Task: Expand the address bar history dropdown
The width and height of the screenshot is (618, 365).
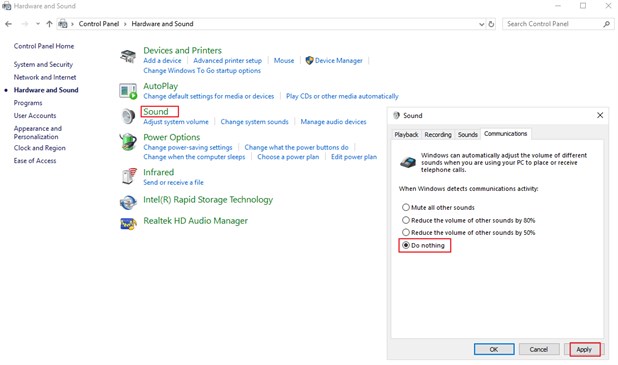Action: pos(482,24)
